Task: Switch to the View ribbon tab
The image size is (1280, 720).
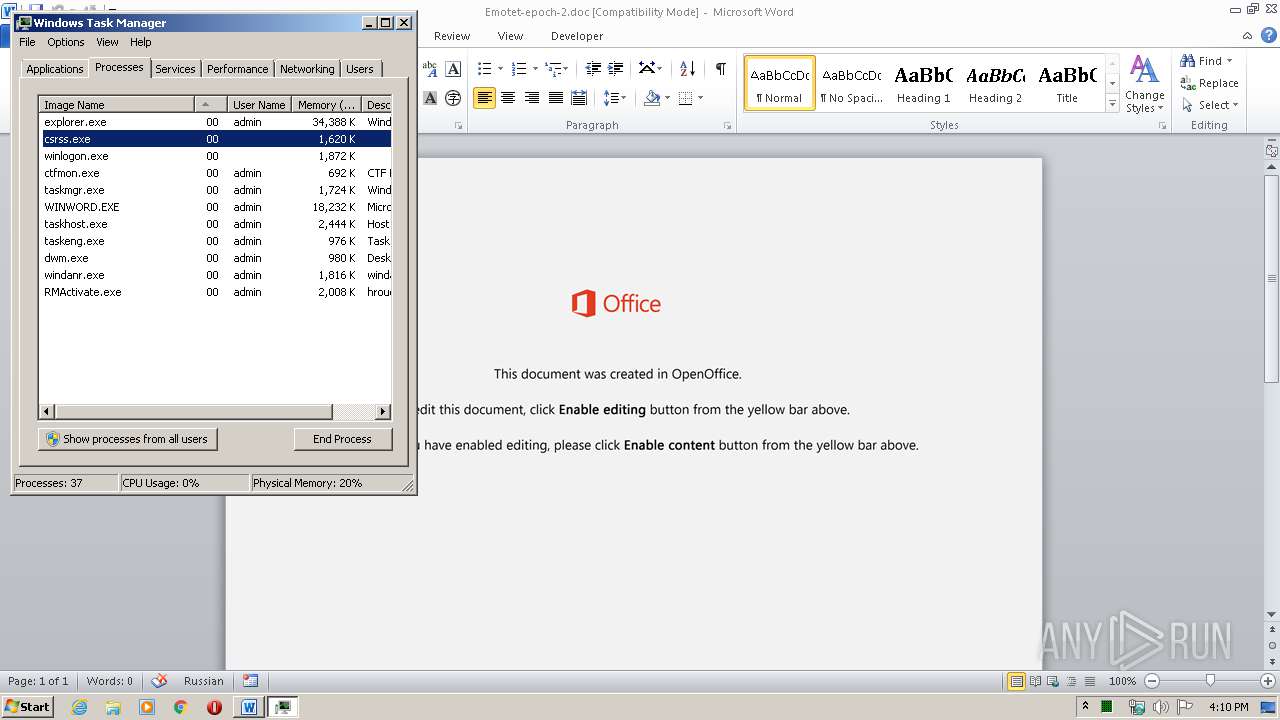Action: [x=510, y=36]
